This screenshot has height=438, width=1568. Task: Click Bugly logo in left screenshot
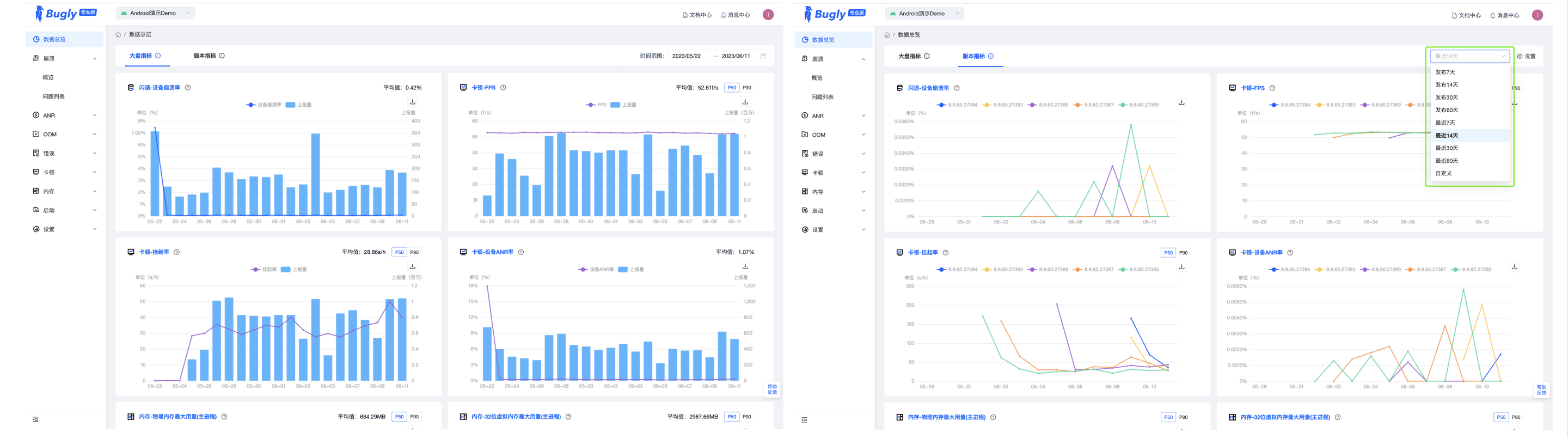pyautogui.click(x=65, y=14)
